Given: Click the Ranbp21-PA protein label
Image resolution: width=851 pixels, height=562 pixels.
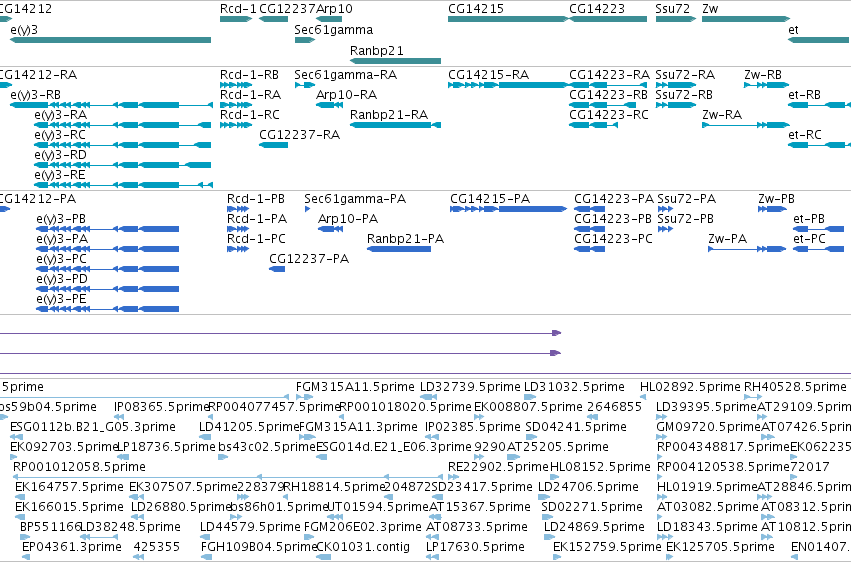Looking at the screenshot, I should click(x=405, y=239).
